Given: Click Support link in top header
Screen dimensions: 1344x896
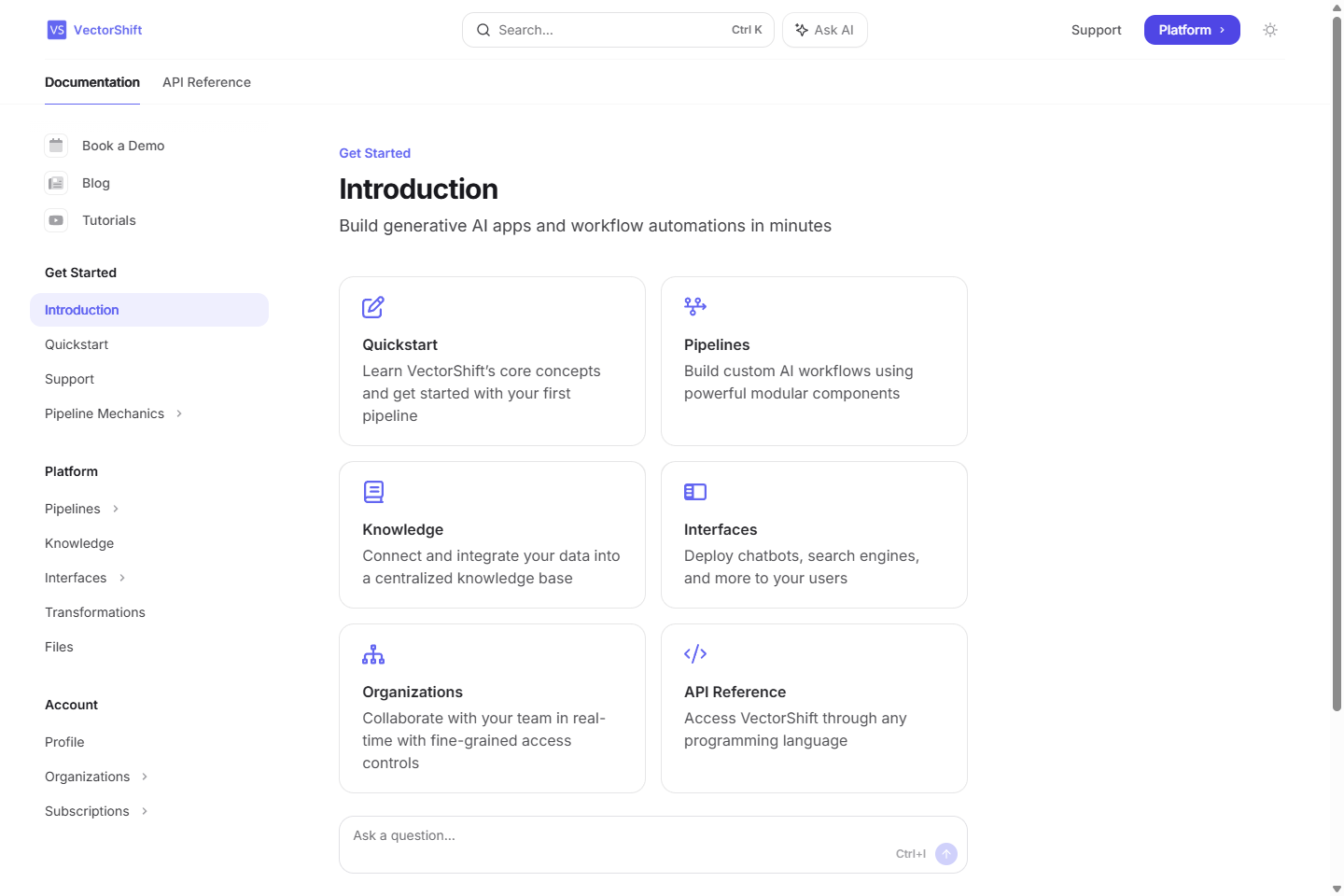Looking at the screenshot, I should [x=1096, y=30].
